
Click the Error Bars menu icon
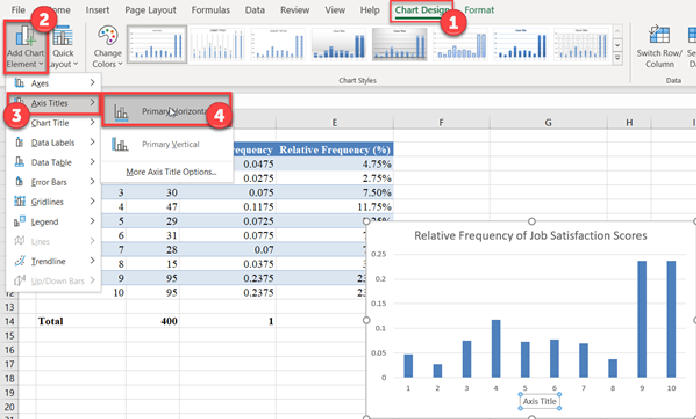pos(20,182)
